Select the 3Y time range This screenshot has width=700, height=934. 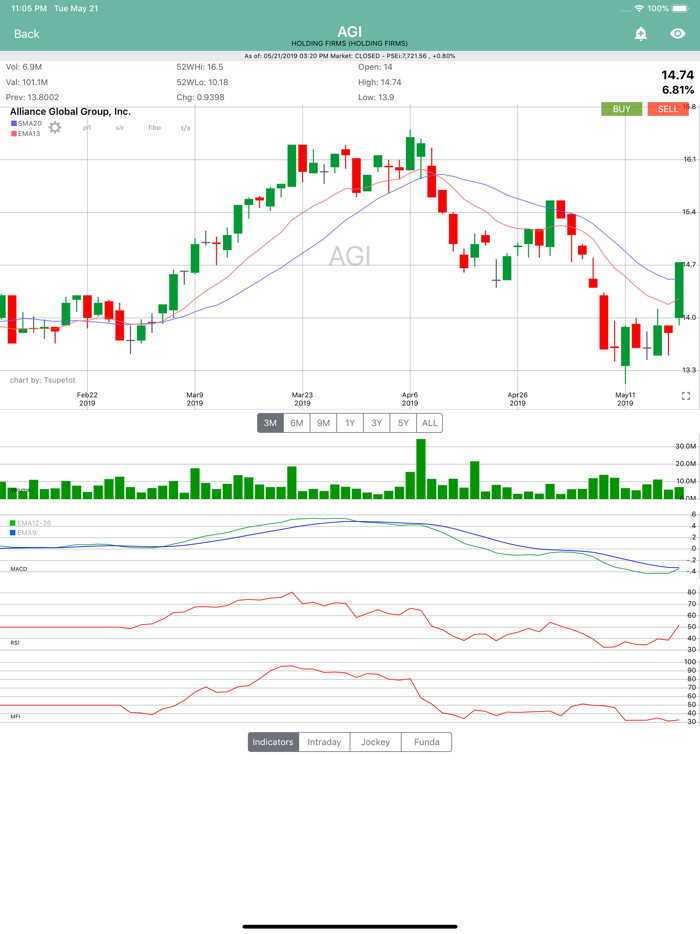[377, 423]
